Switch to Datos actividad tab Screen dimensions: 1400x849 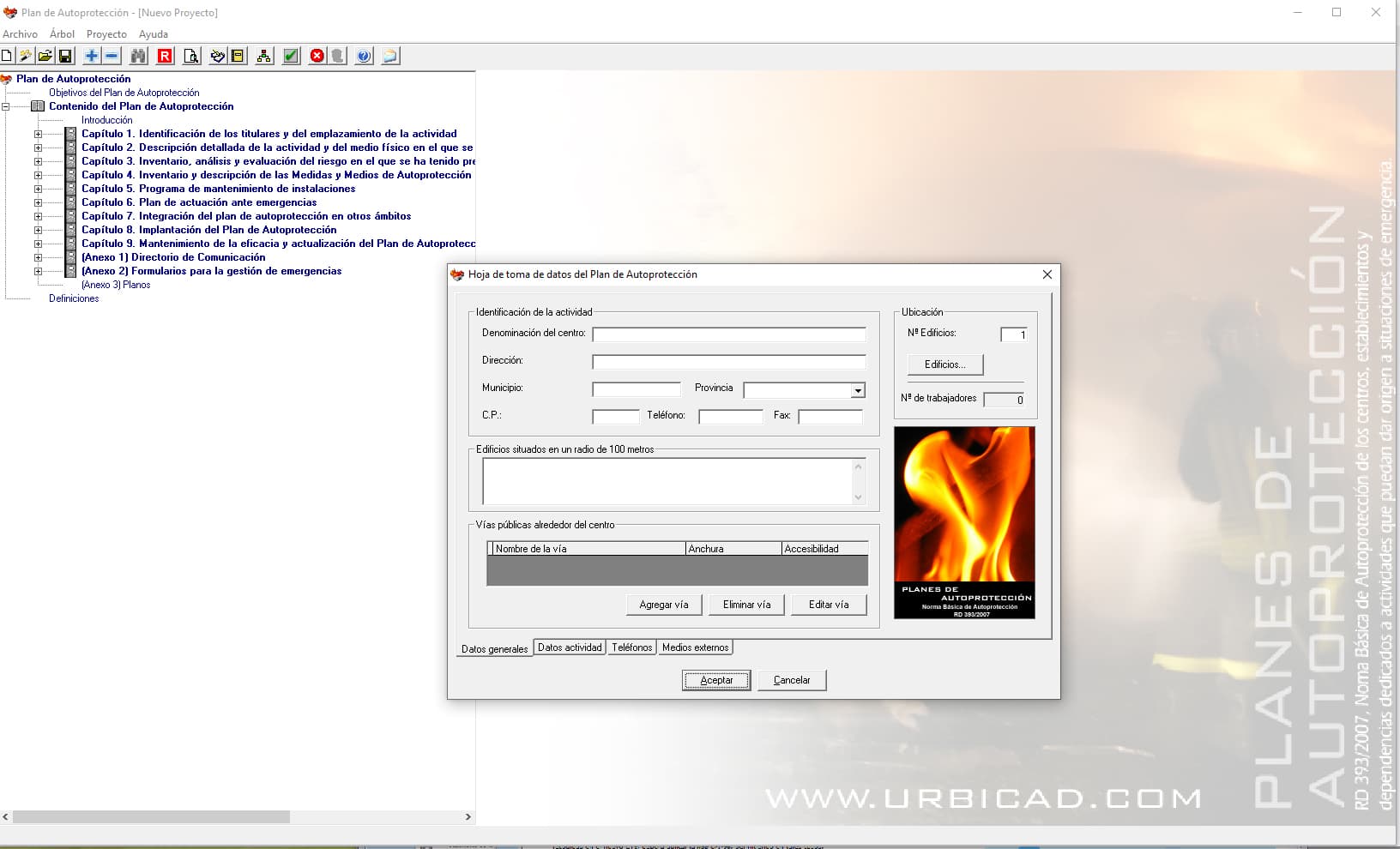coord(570,647)
